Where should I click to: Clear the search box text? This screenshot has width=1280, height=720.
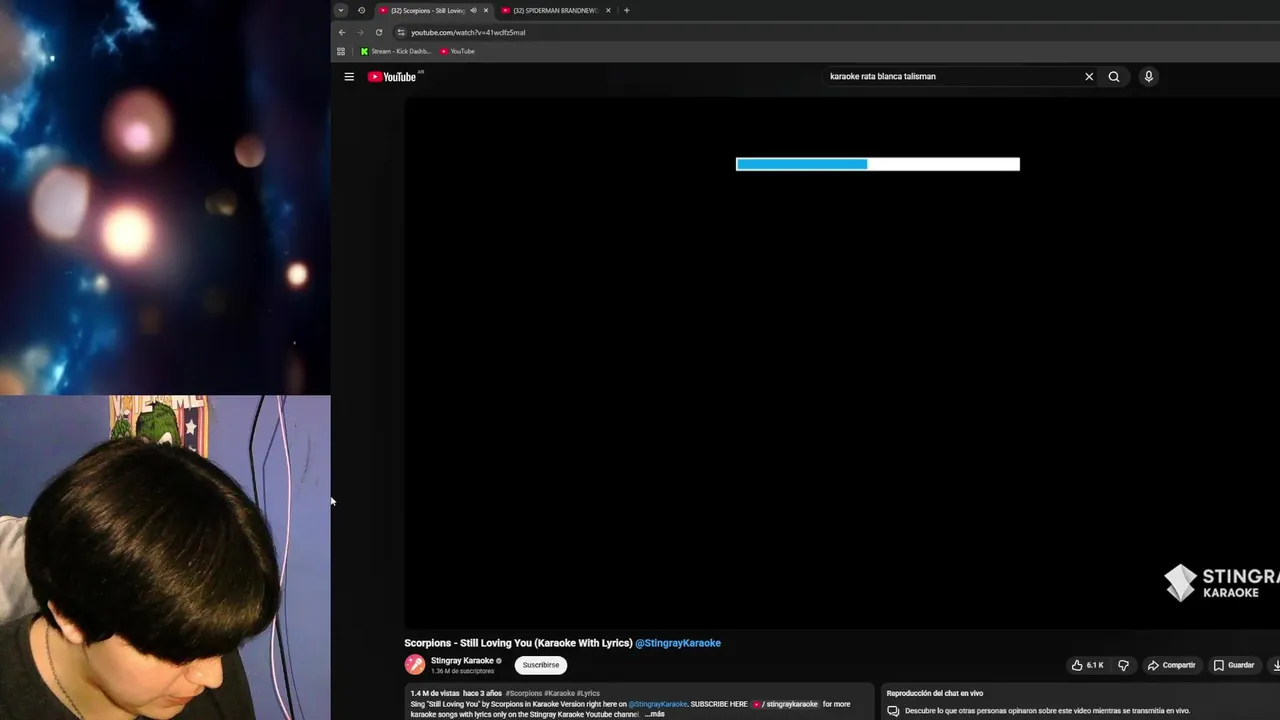click(x=1089, y=77)
